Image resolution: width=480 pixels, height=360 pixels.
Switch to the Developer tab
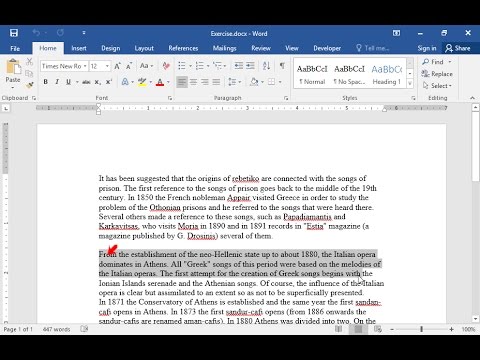tap(327, 48)
